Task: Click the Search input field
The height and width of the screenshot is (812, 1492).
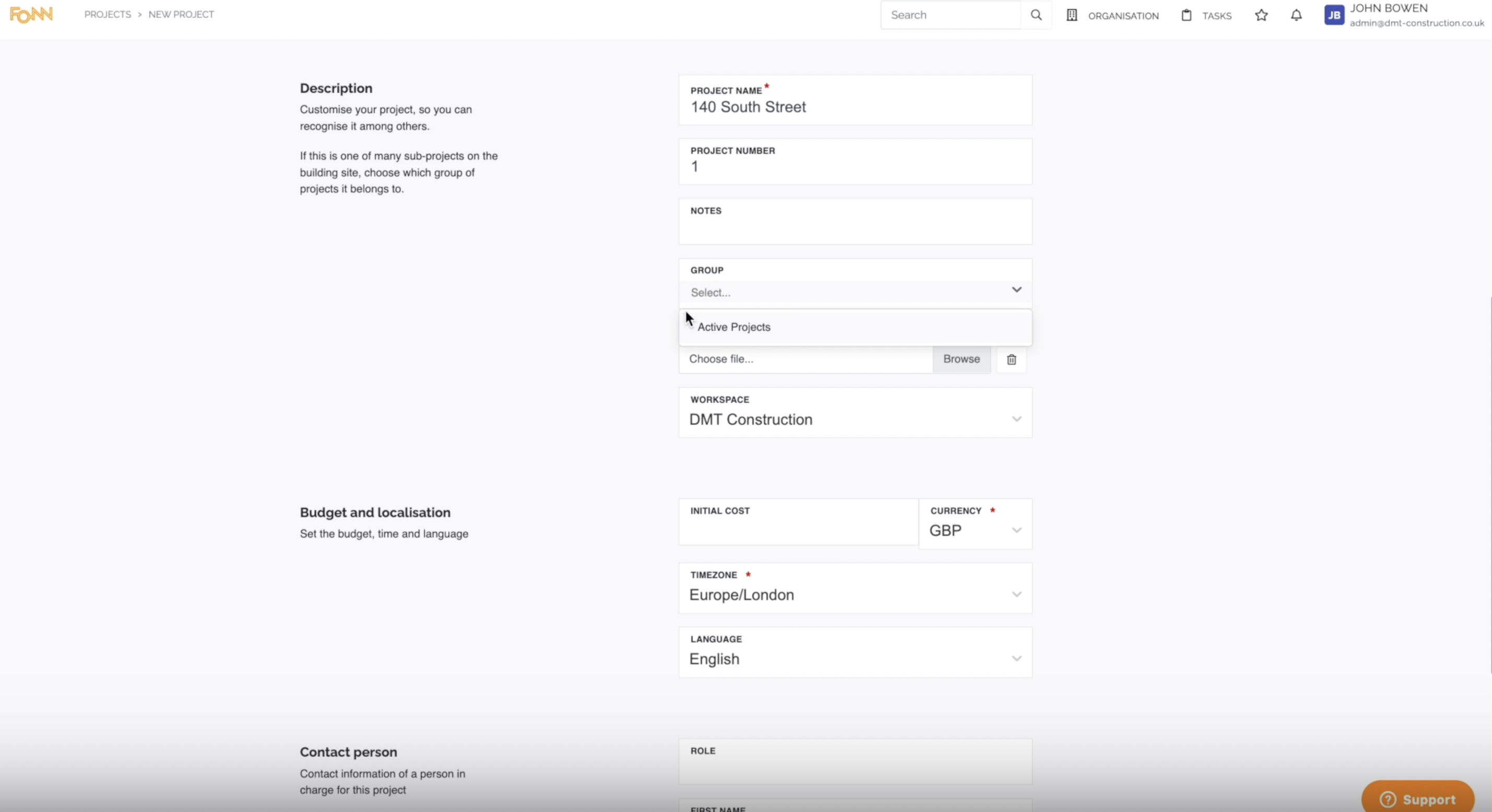Action: [951, 15]
